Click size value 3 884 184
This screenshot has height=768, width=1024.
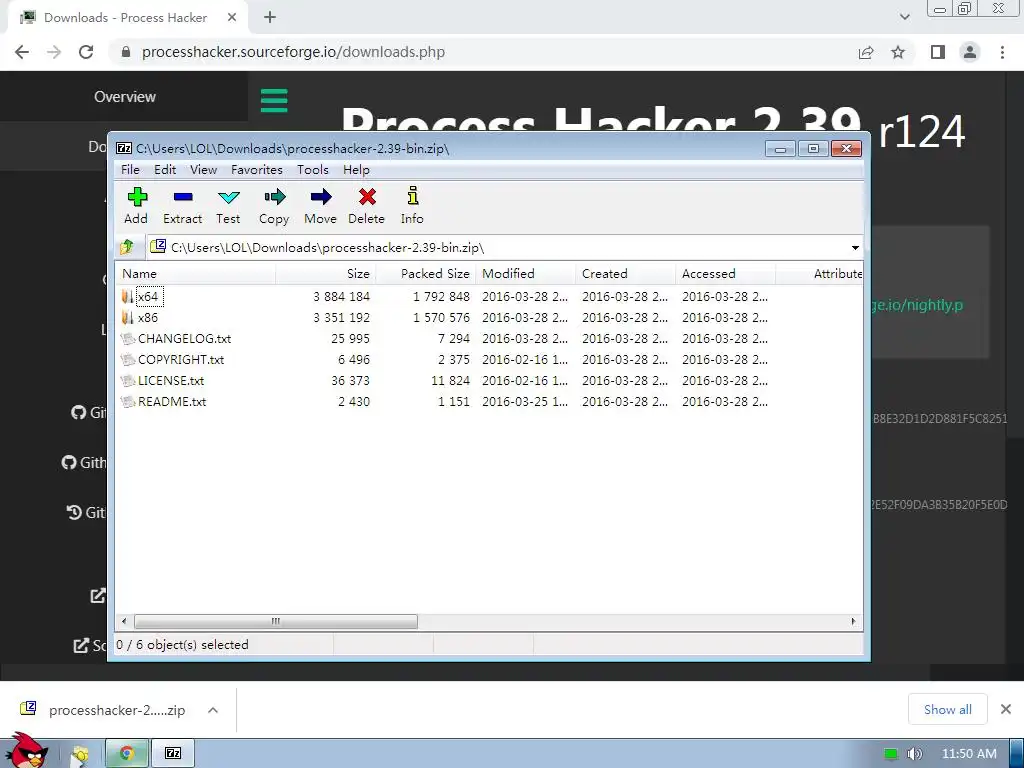point(342,296)
